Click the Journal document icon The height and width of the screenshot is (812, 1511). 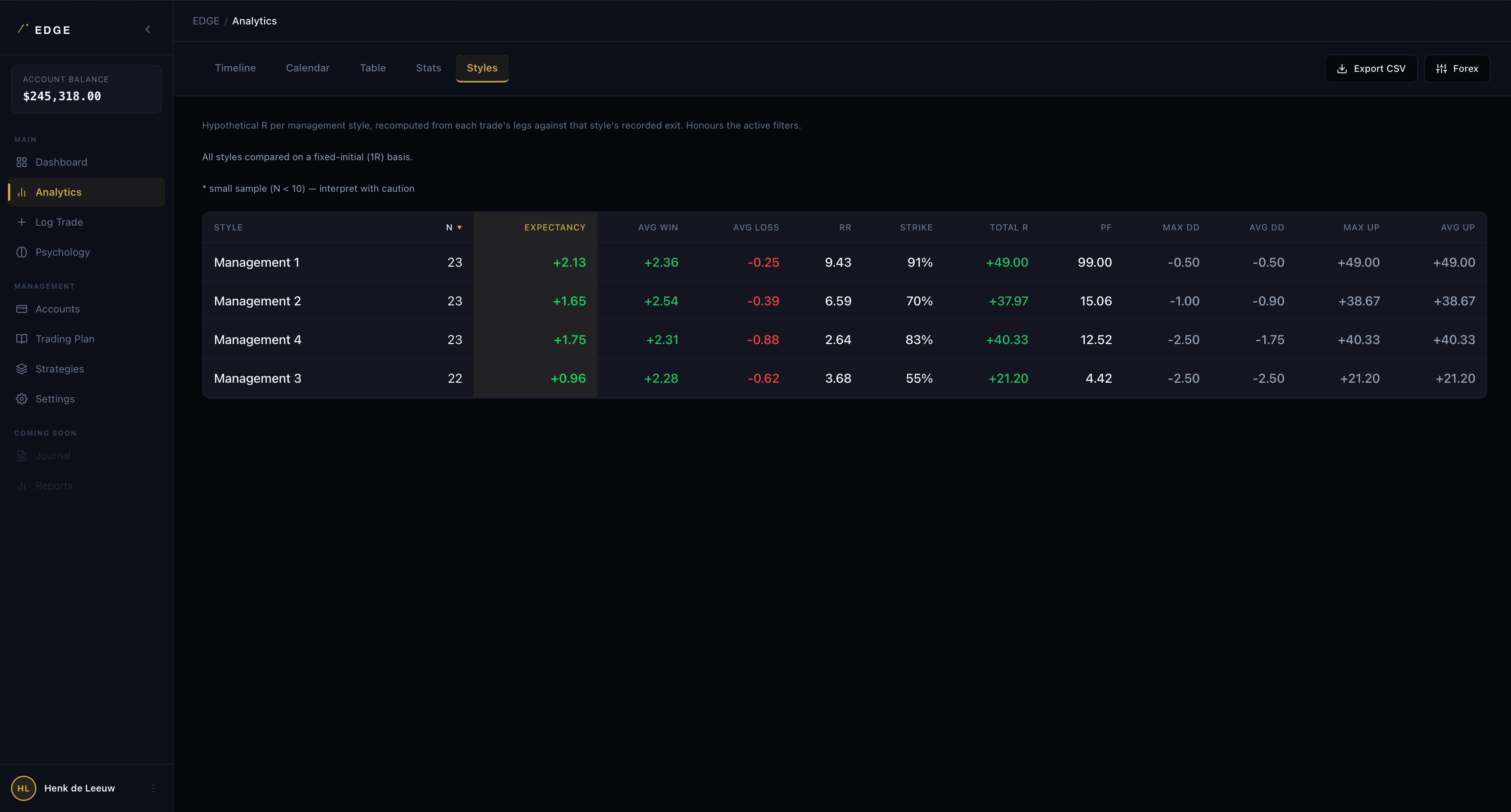(x=22, y=456)
